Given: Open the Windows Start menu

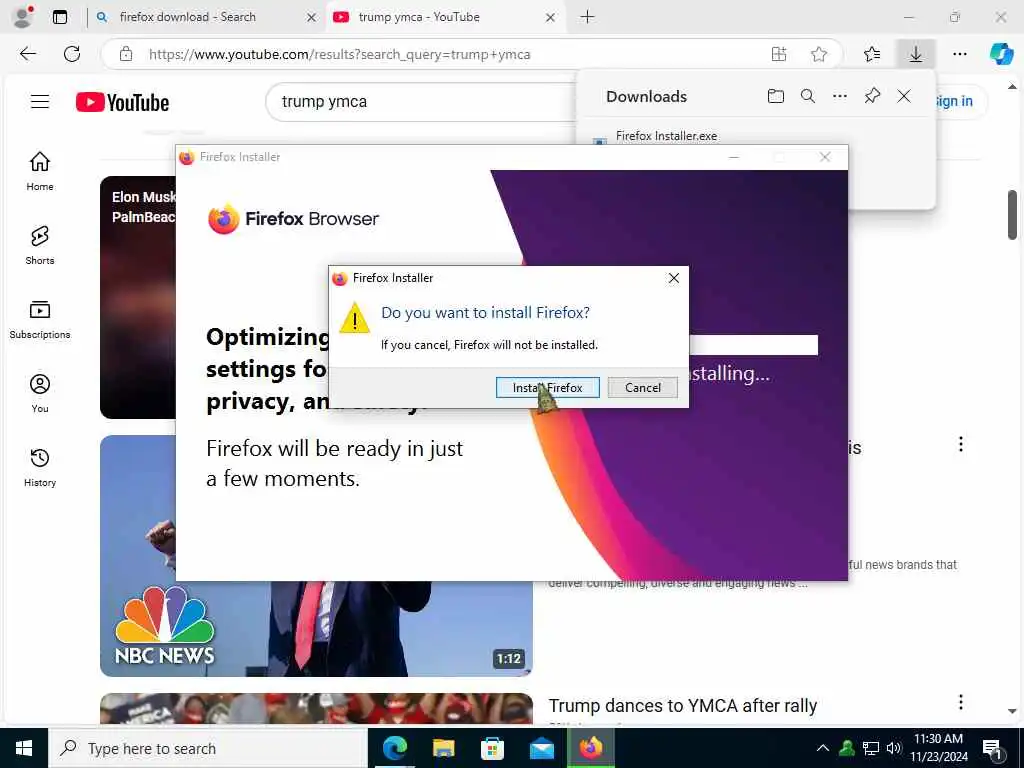Looking at the screenshot, I should pyautogui.click(x=24, y=748).
